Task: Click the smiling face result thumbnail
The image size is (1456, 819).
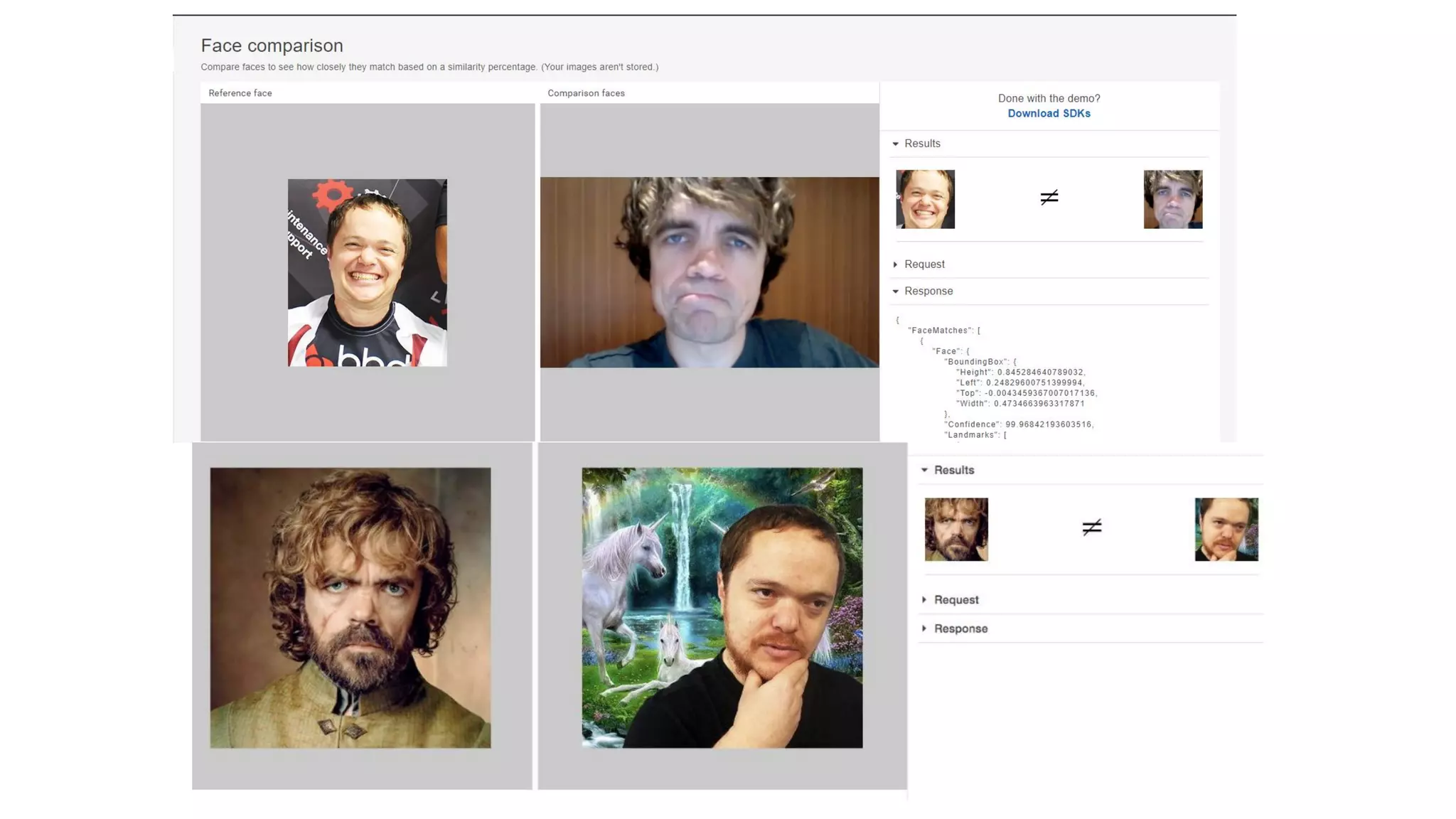Action: [x=925, y=199]
